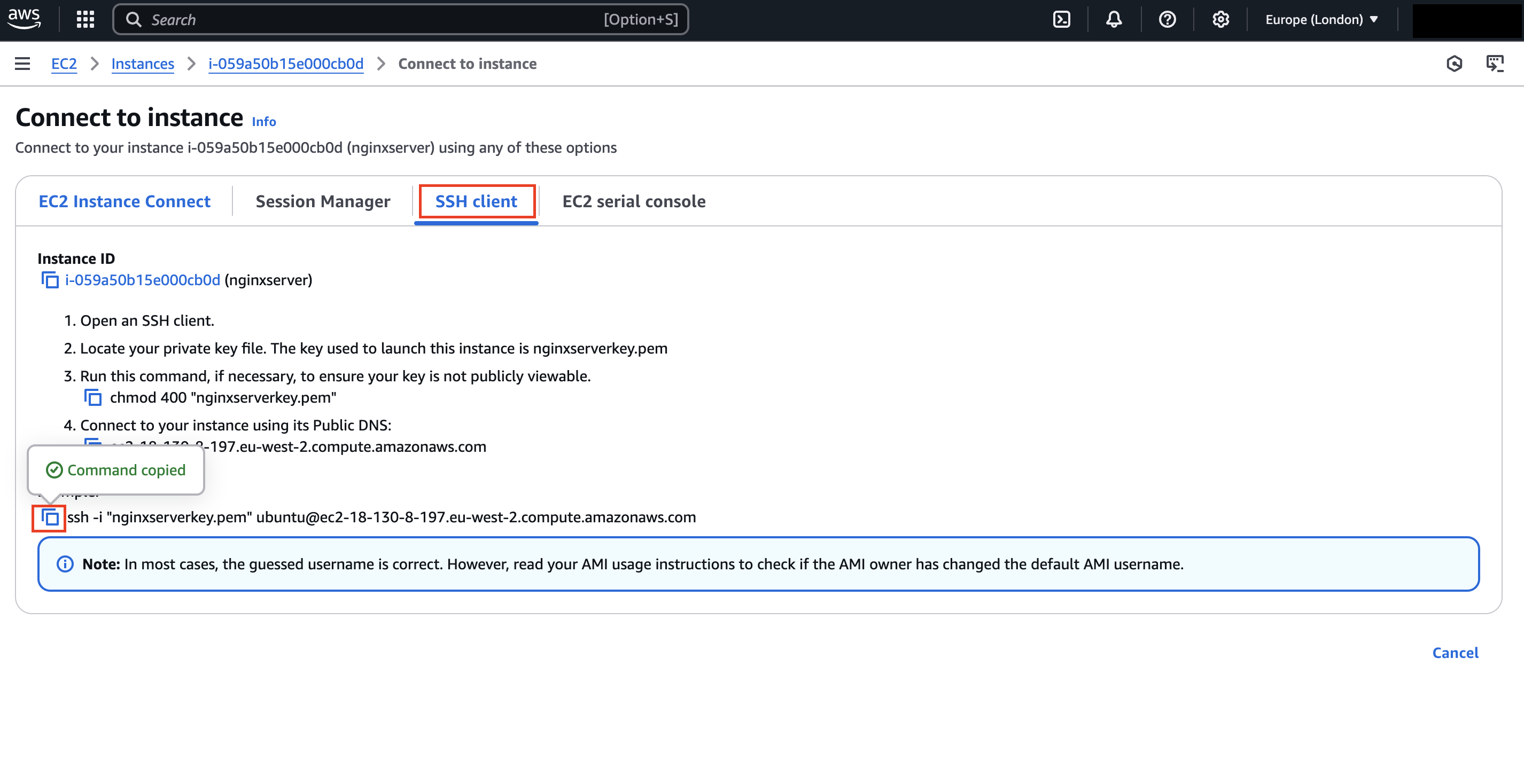Switch to the EC2 Instance Connect tab

pyautogui.click(x=124, y=201)
